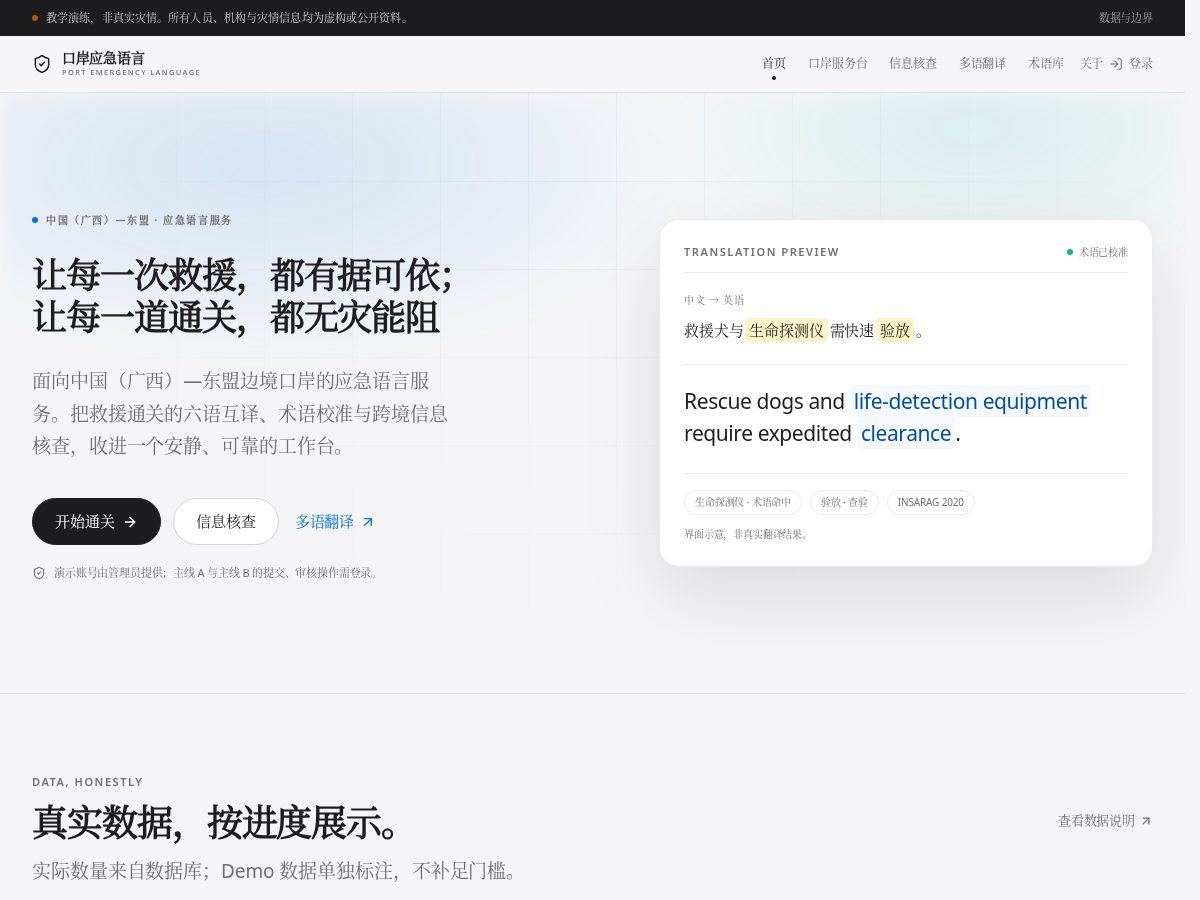Click the 开始通关 button
The image size is (1200, 900).
click(x=96, y=522)
